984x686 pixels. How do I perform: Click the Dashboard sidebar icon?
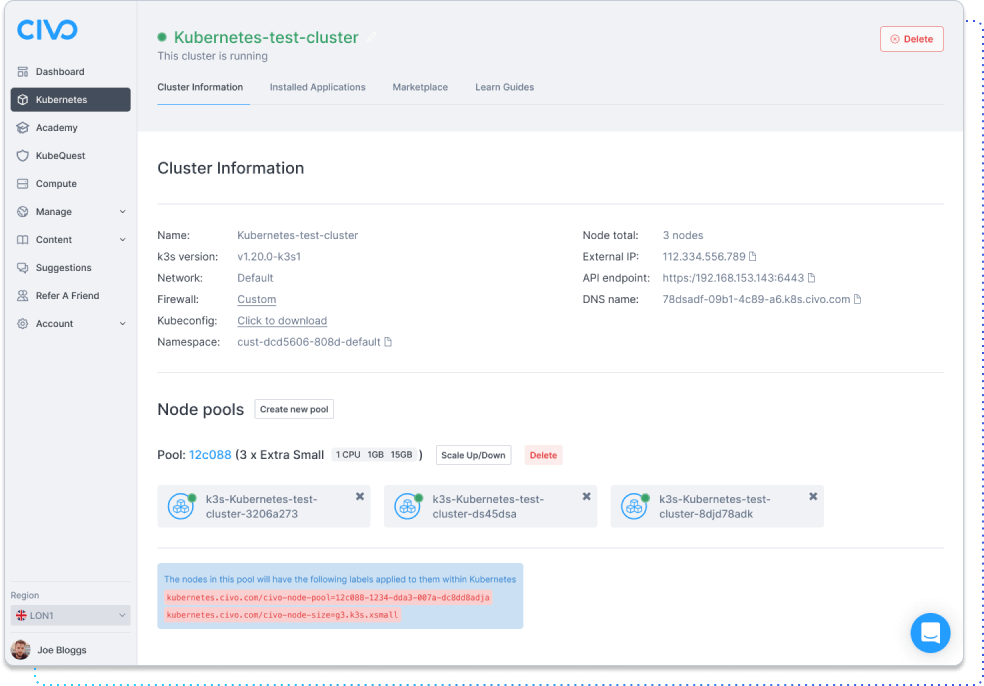click(23, 72)
